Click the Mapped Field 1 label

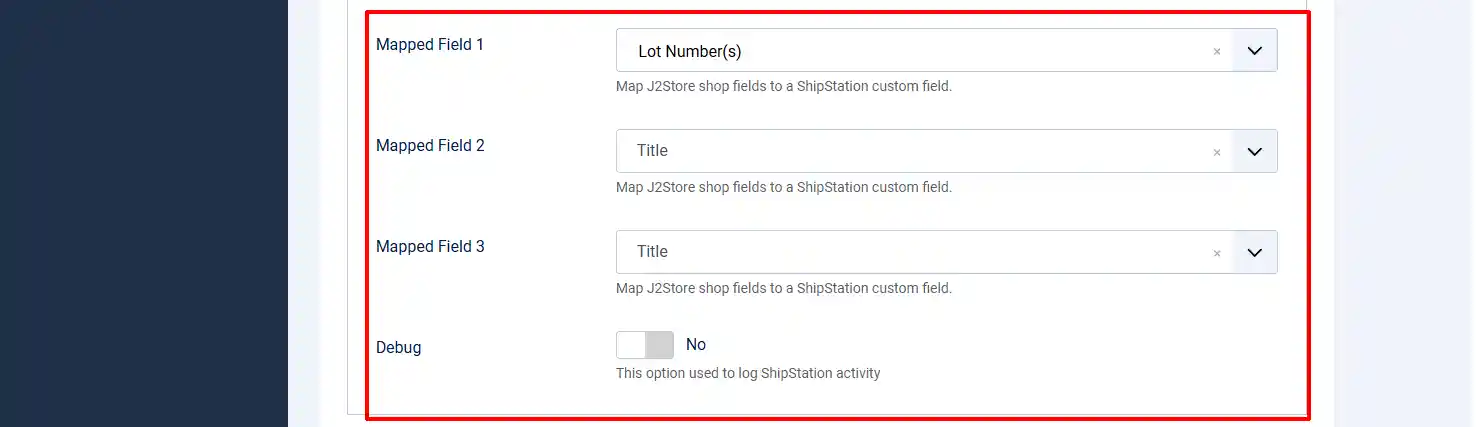coord(430,44)
